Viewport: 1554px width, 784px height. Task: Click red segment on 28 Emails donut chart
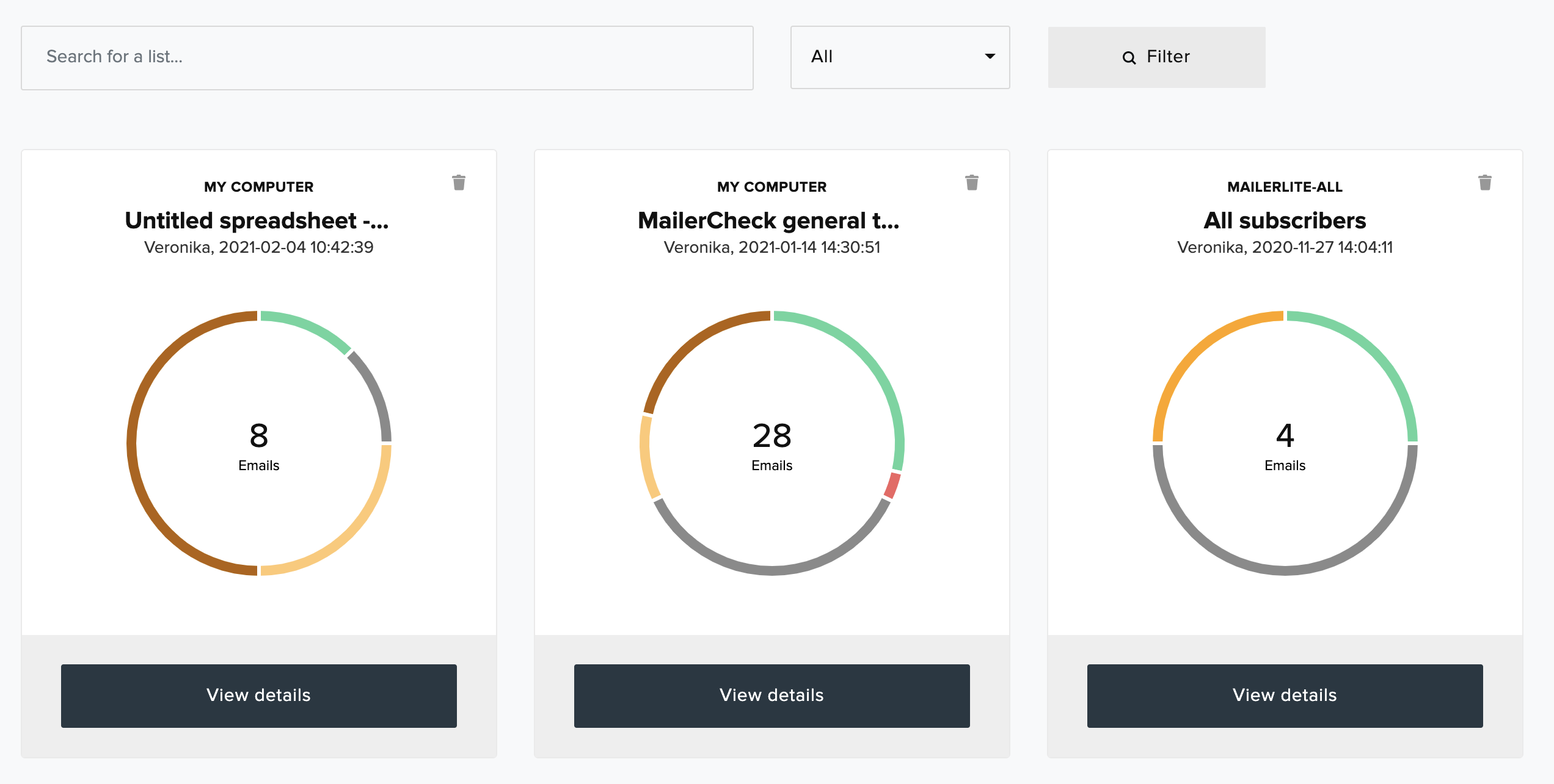[x=892, y=485]
